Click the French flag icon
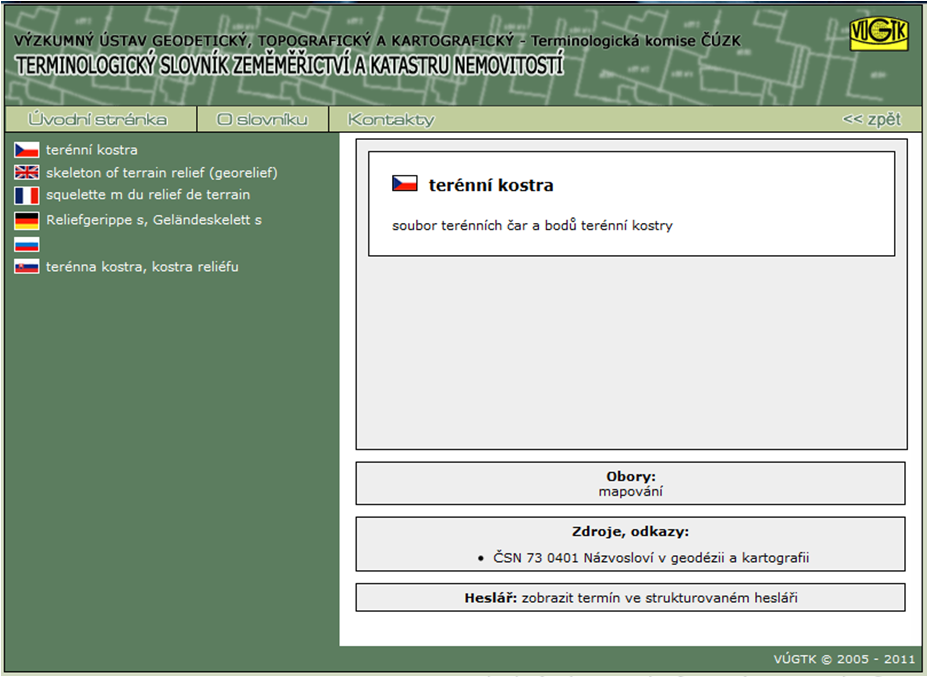927x677 pixels. pos(27,195)
